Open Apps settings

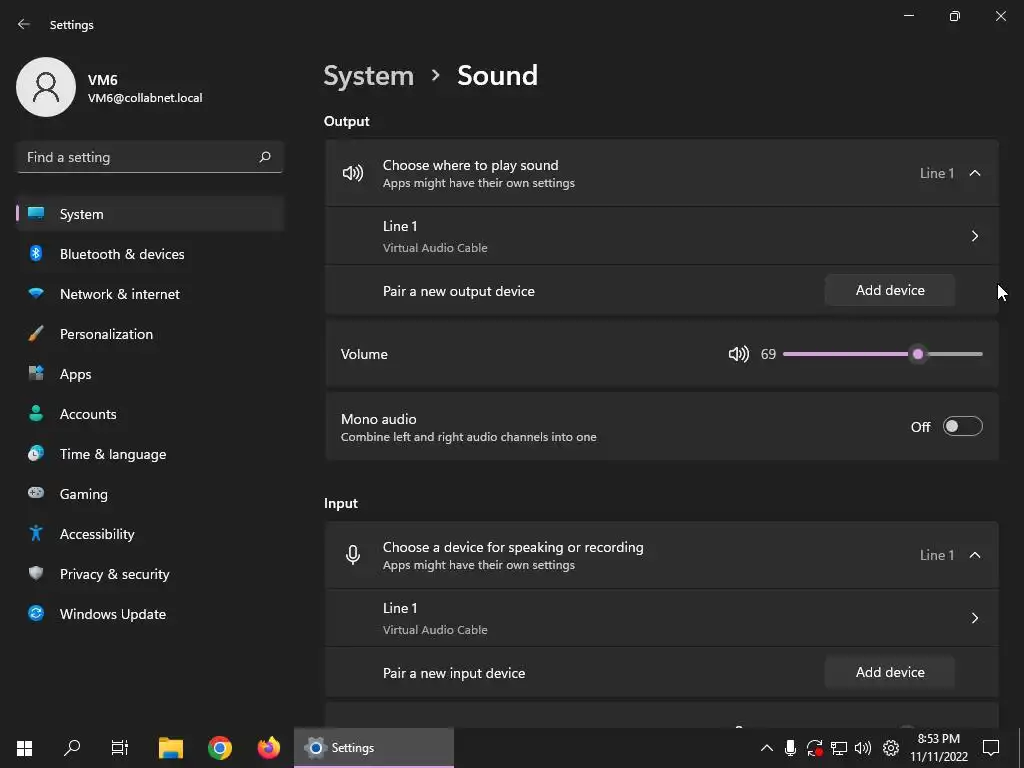pos(150,374)
